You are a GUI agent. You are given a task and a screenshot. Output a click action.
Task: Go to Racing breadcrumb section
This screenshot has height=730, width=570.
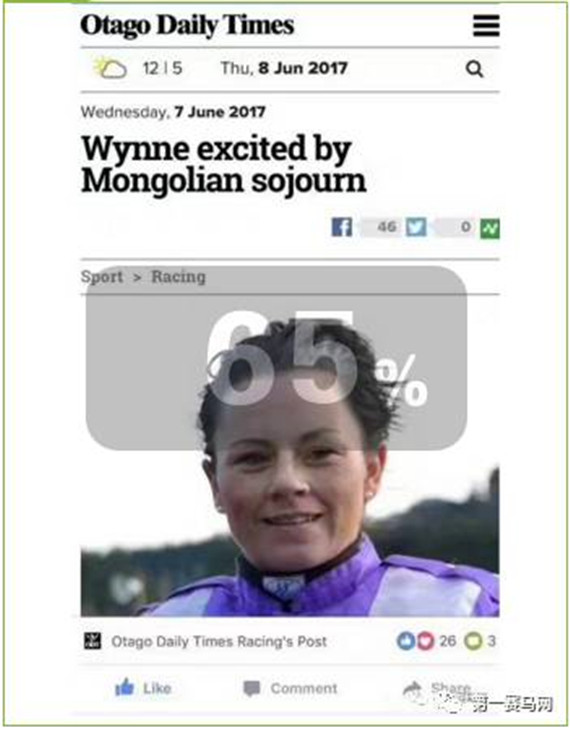(x=178, y=277)
